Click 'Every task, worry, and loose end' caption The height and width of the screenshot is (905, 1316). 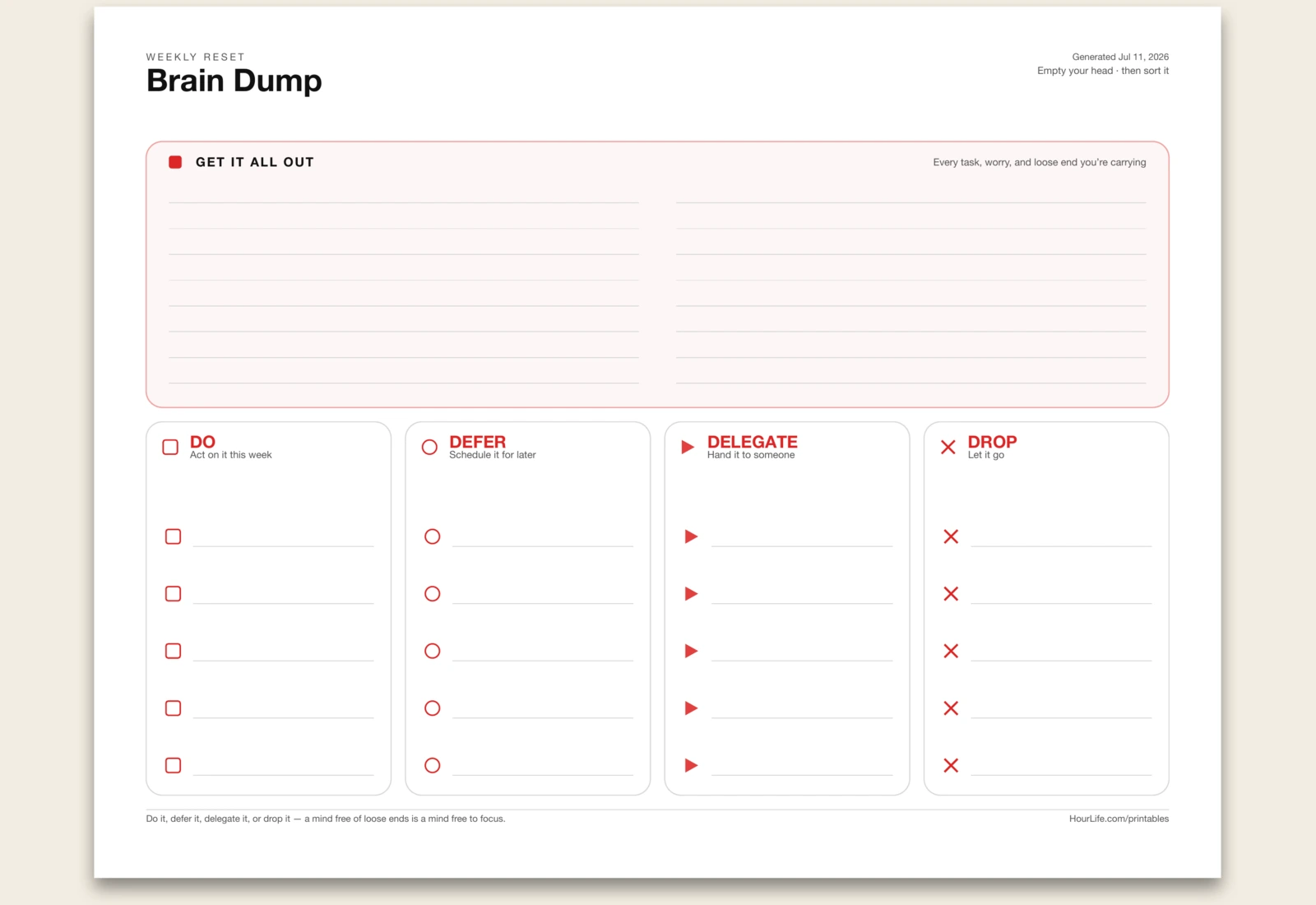tap(1039, 163)
